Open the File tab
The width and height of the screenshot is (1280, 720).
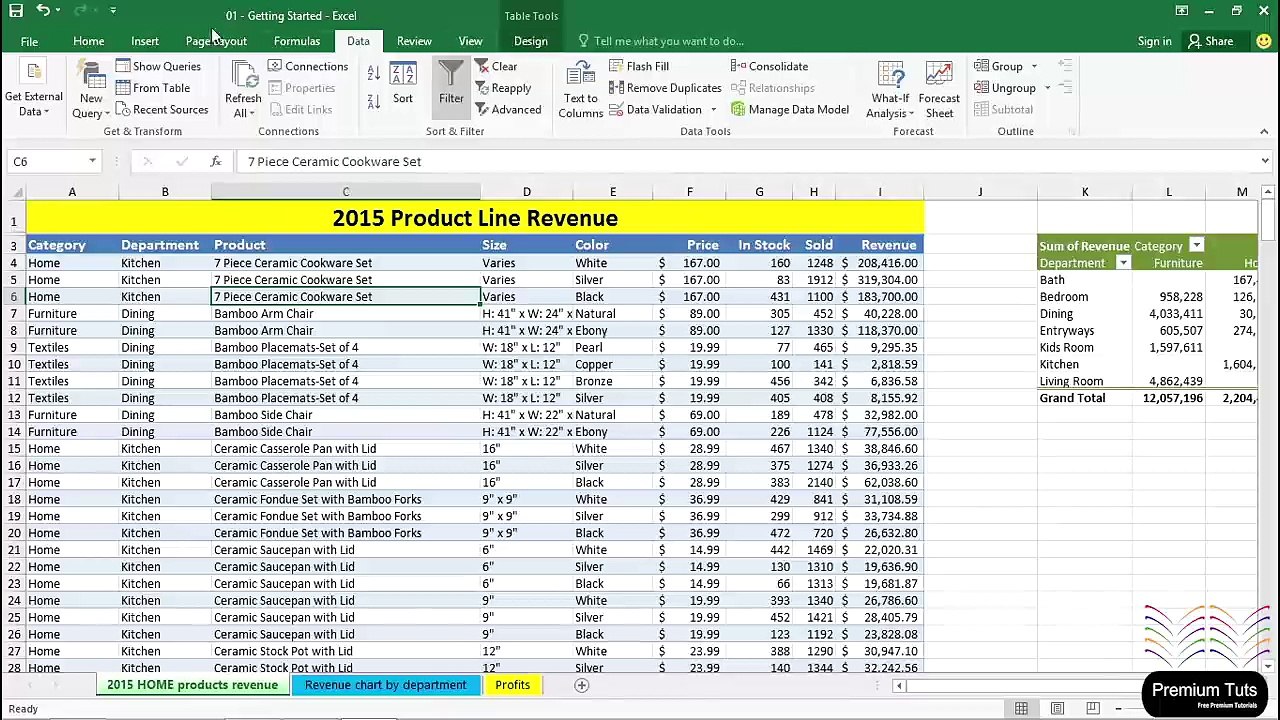point(29,41)
